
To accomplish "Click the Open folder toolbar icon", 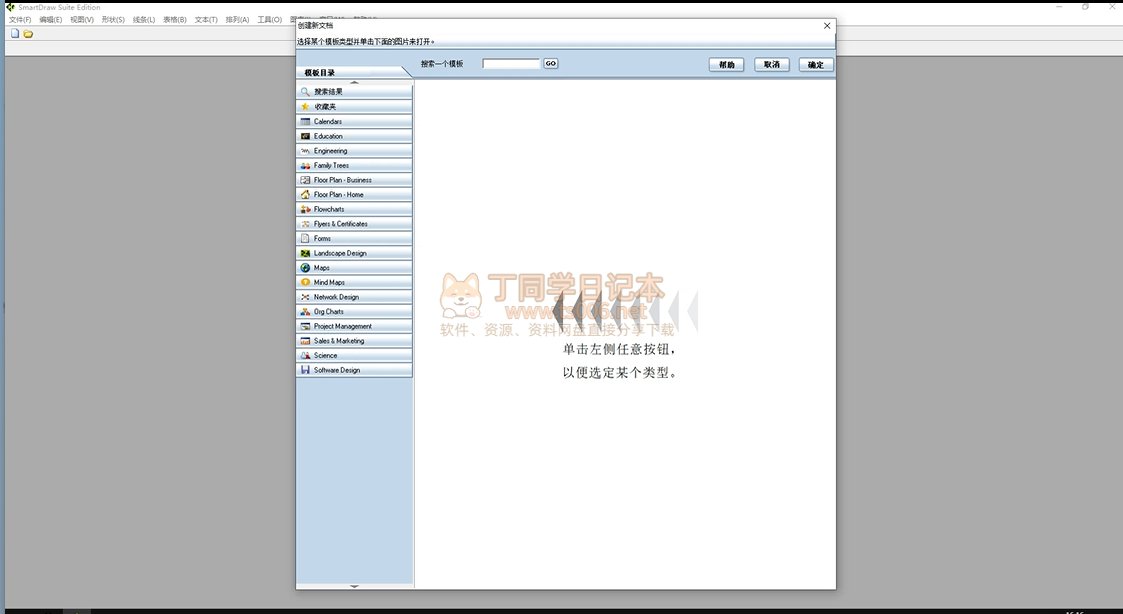I will tap(28, 34).
